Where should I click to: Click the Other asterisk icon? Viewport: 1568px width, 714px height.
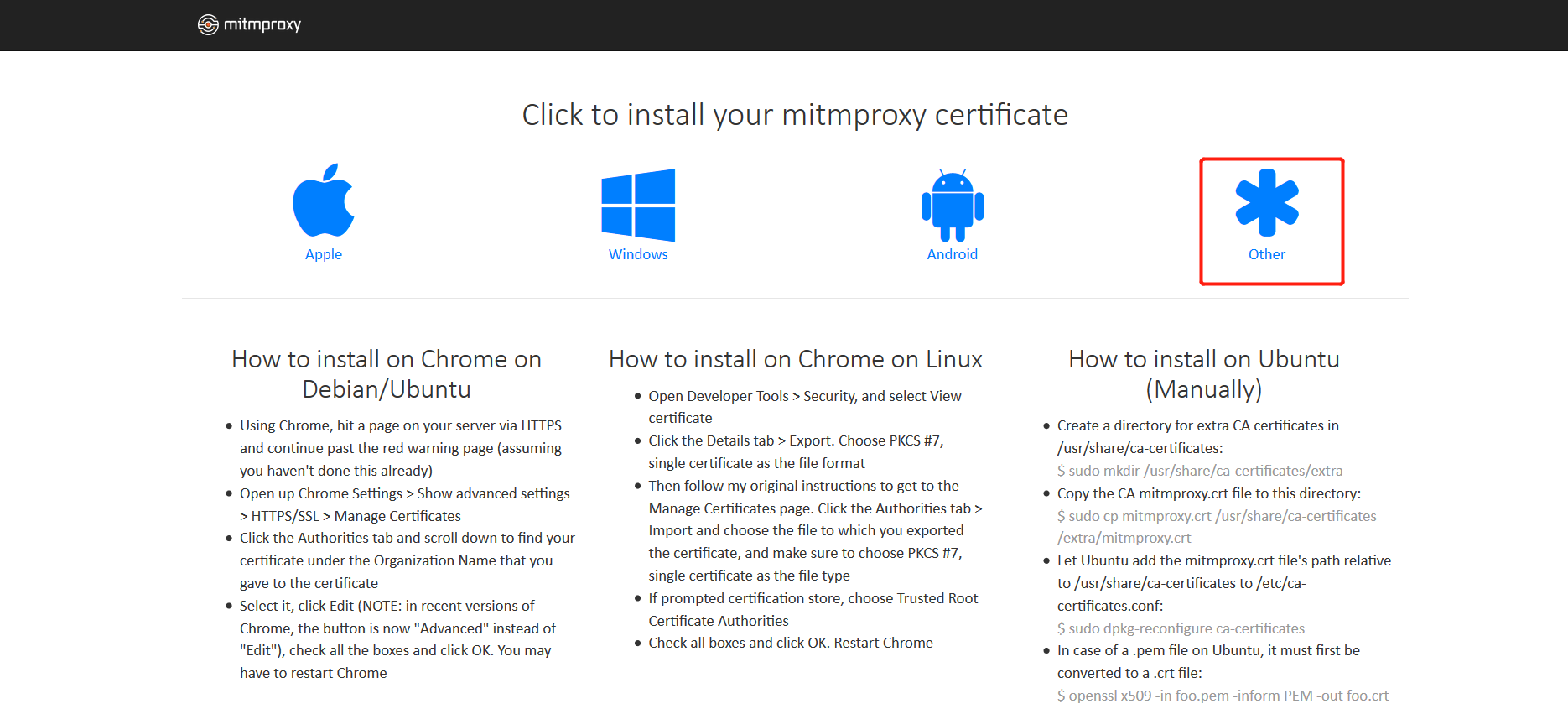pyautogui.click(x=1267, y=202)
